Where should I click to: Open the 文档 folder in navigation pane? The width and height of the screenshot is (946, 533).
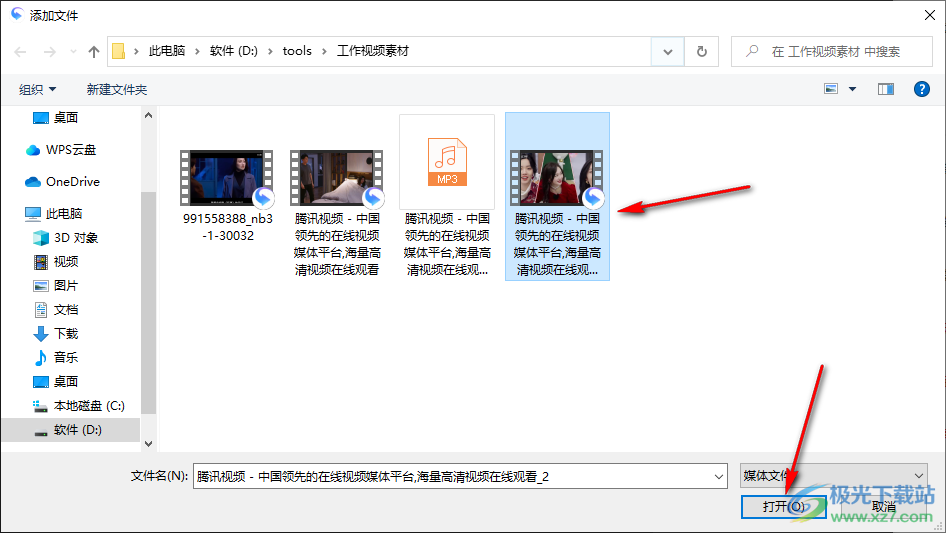click(56, 310)
